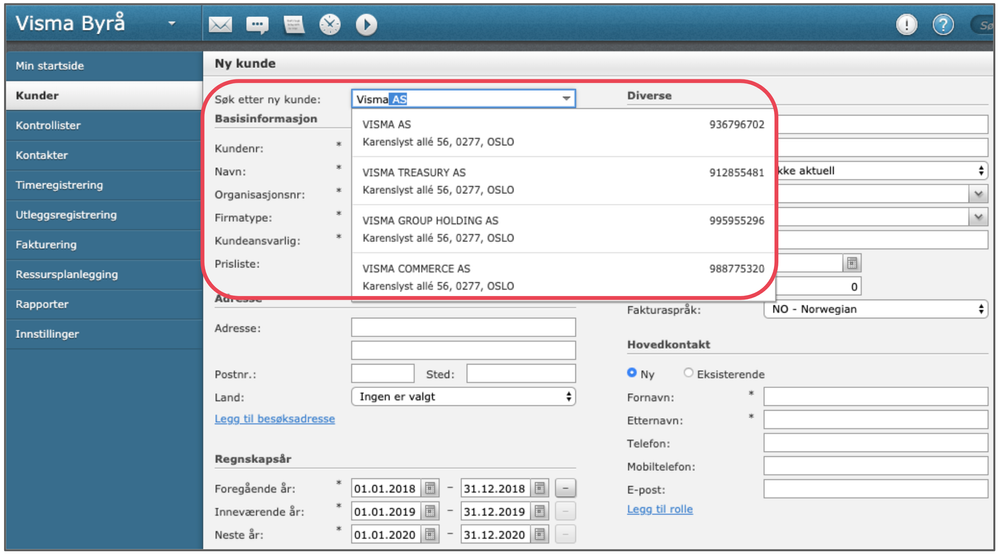Click the Sted input field
Image resolution: width=999 pixels, height=555 pixels.
coord(521,373)
